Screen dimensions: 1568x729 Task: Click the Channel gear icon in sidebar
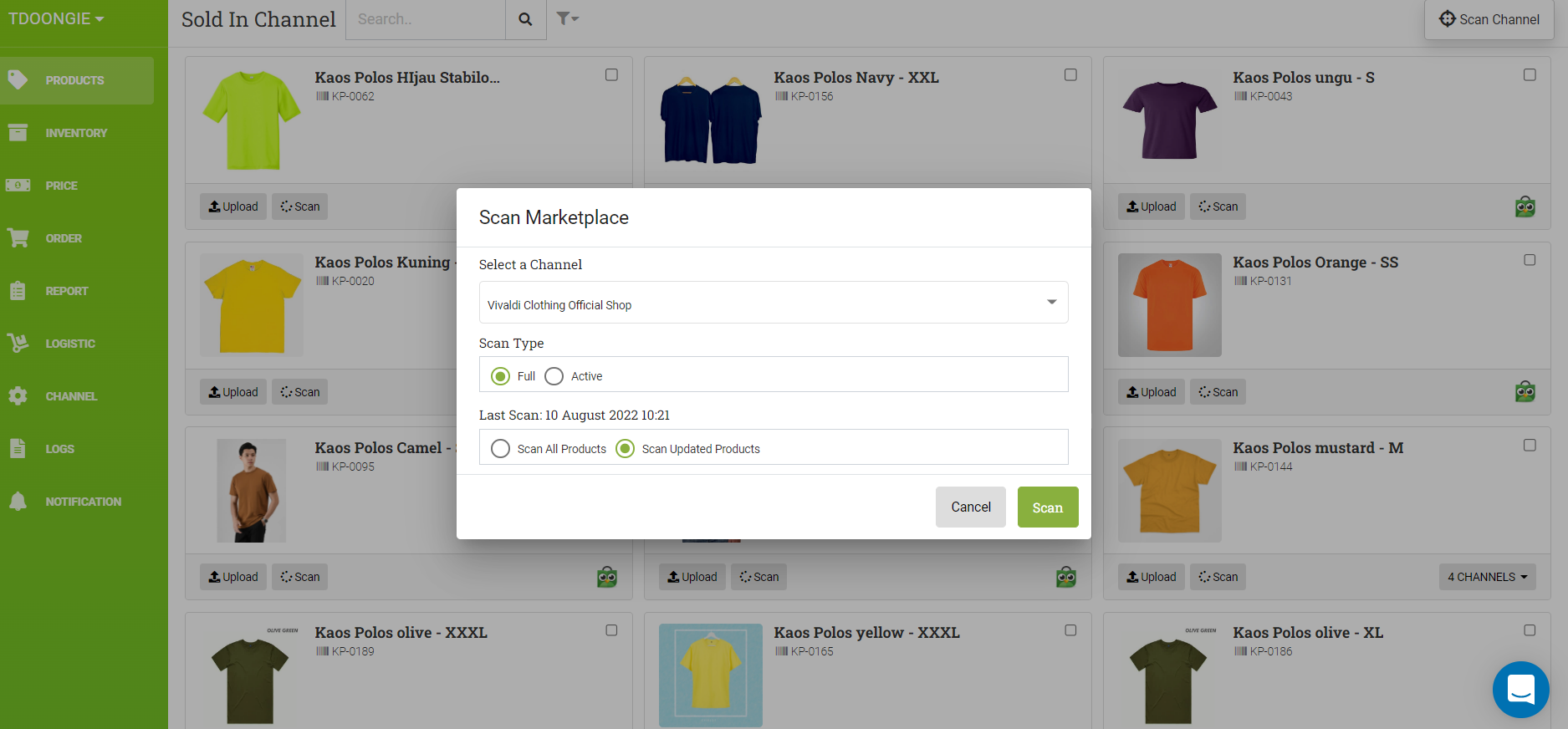point(18,396)
